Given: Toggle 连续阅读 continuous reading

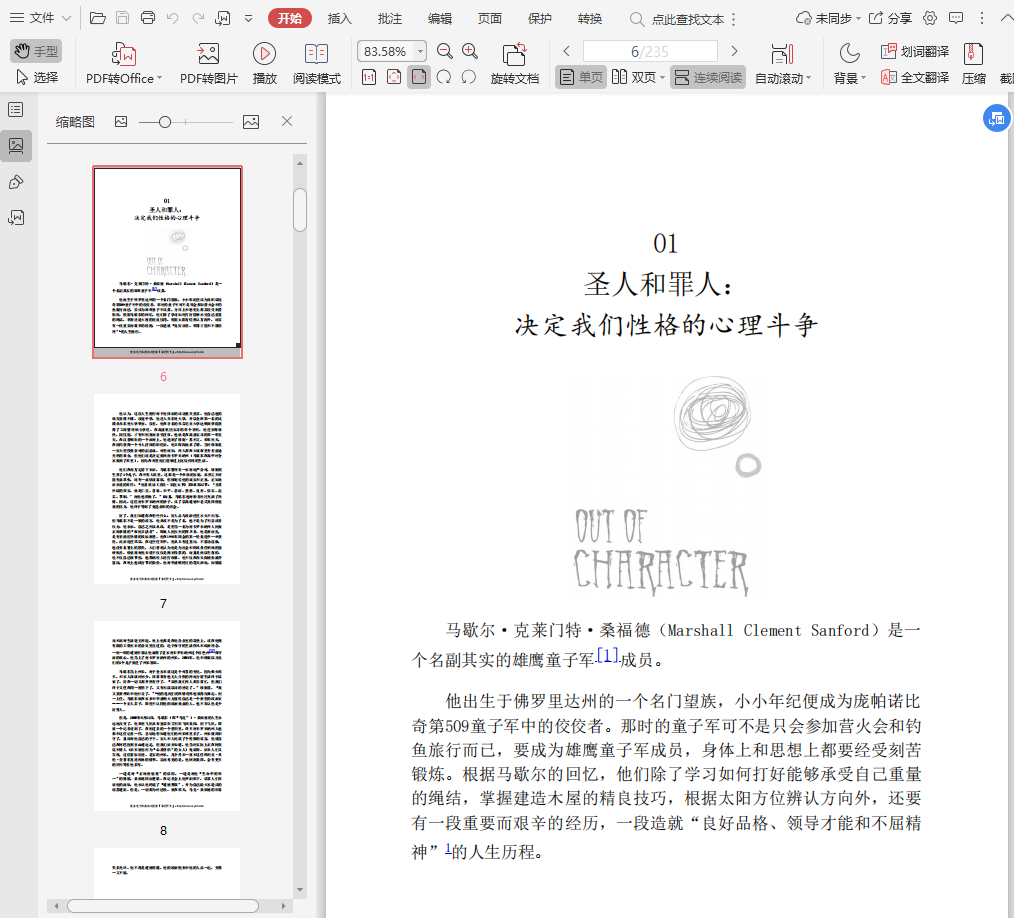Looking at the screenshot, I should pyautogui.click(x=708, y=78).
